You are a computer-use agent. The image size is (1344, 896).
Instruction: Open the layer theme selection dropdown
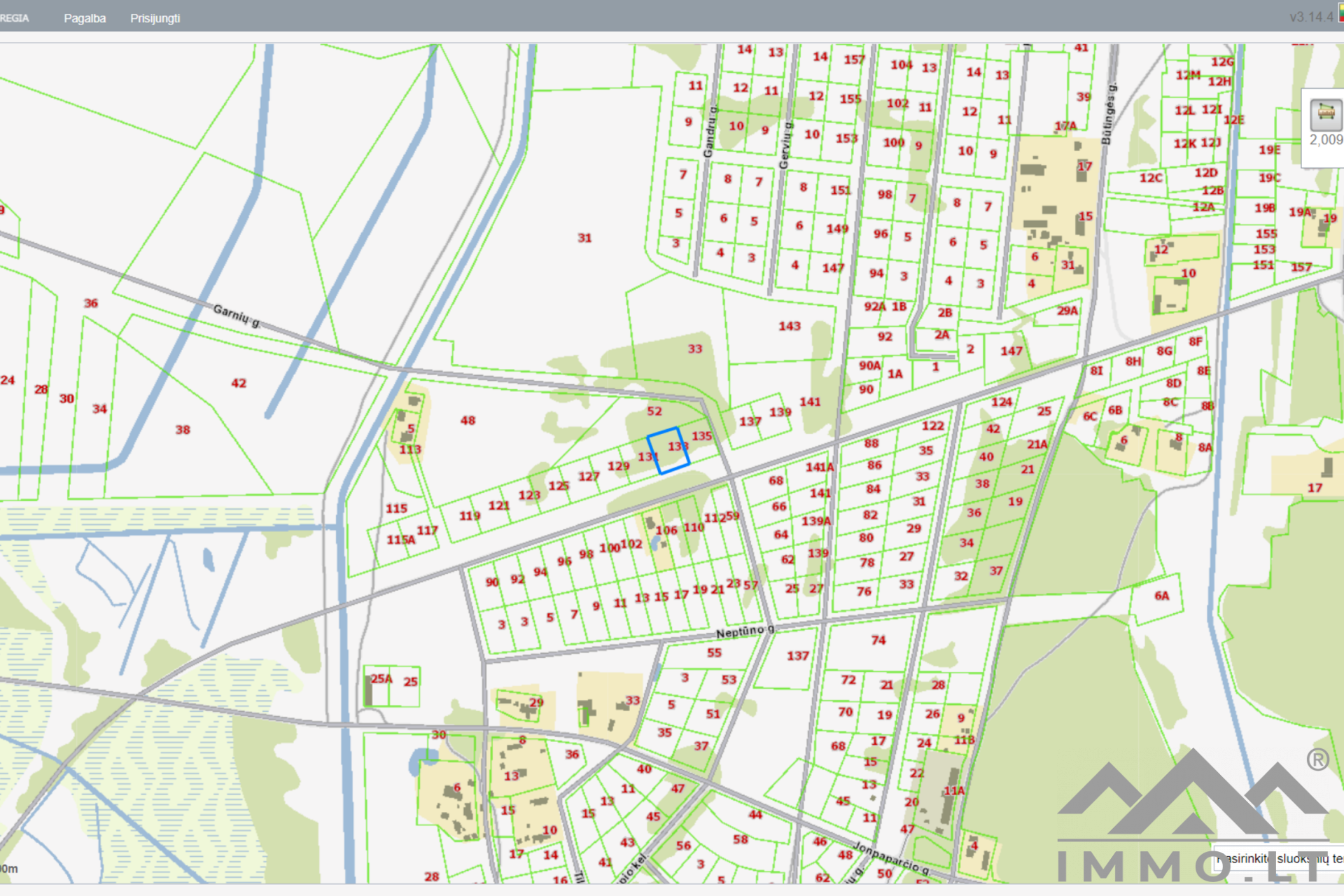[x=1277, y=858]
